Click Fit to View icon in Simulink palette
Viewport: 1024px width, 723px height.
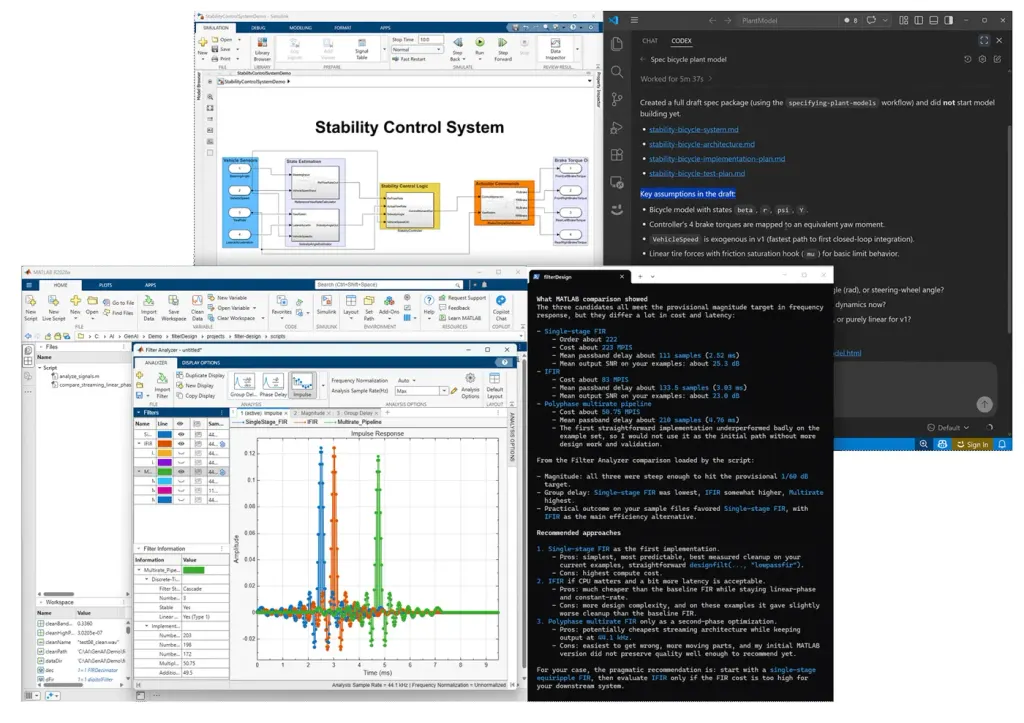[x=210, y=108]
